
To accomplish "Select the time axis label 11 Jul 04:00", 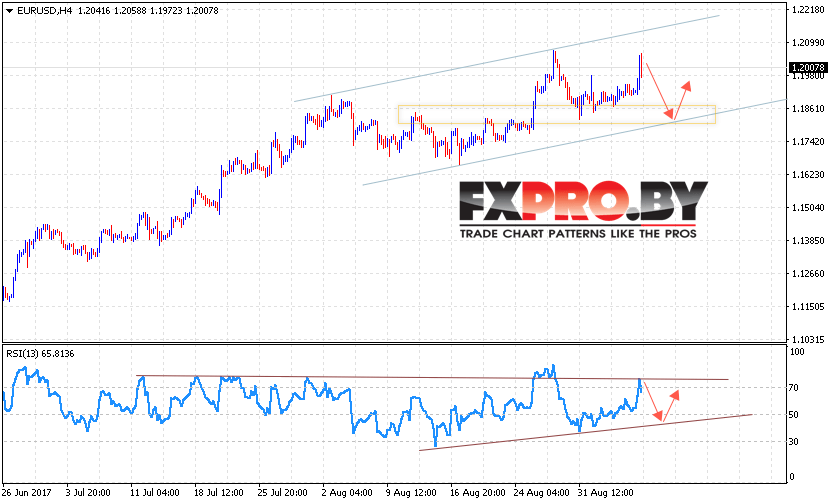I will pyautogui.click(x=154, y=493).
